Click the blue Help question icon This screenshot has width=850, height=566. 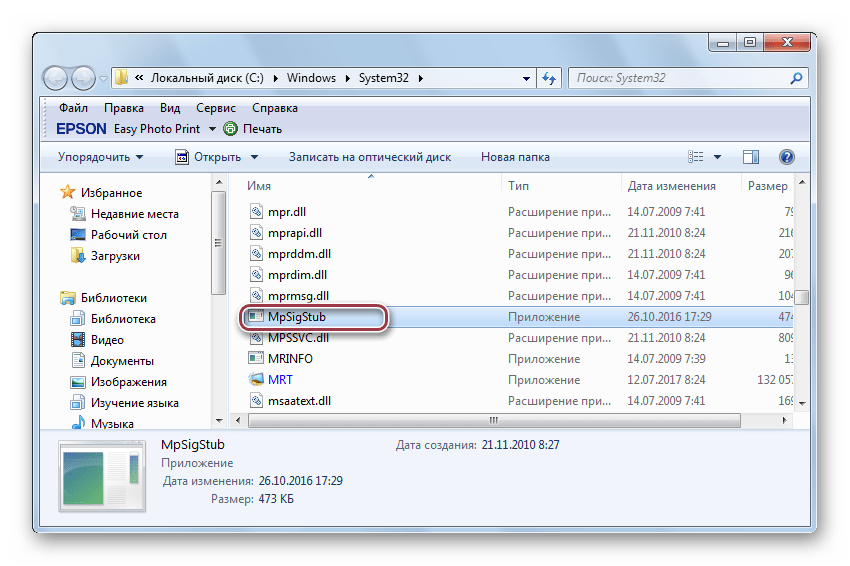coord(787,157)
